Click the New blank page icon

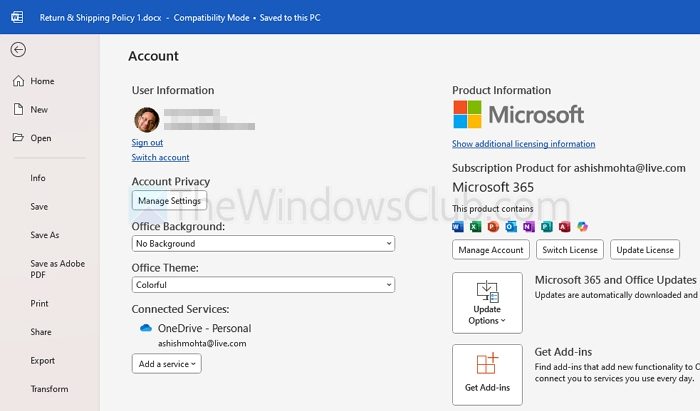click(18, 109)
